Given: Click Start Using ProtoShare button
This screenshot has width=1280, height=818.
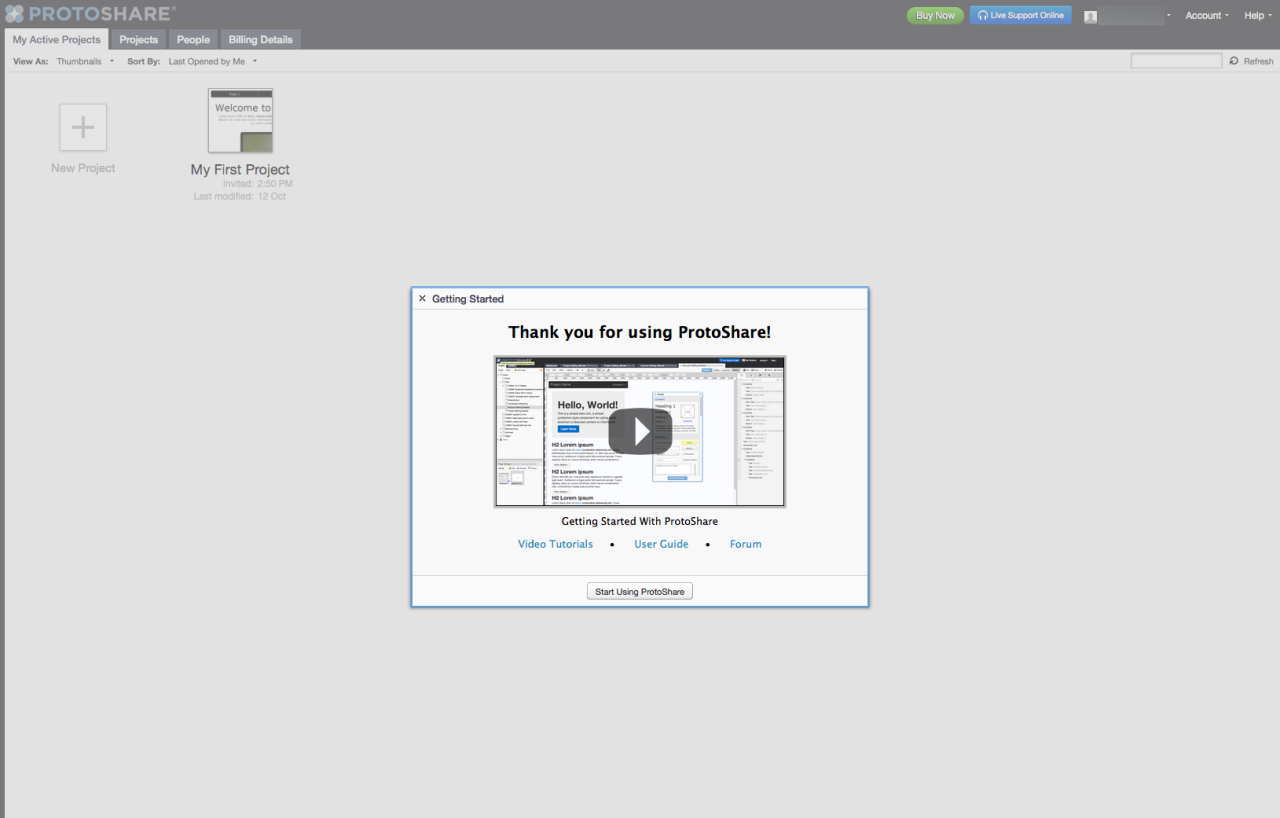Looking at the screenshot, I should click(x=639, y=592).
